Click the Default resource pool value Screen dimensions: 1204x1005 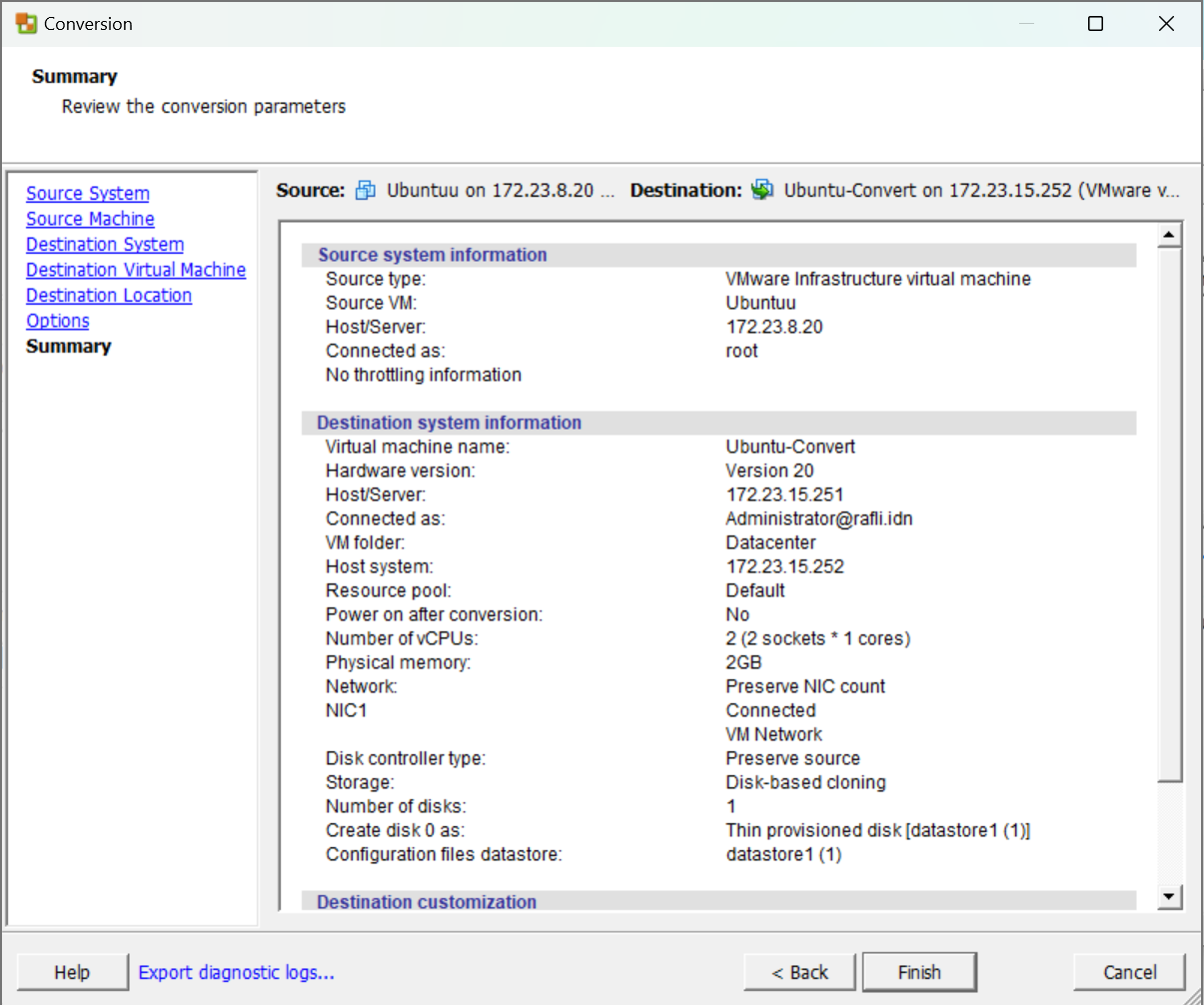[755, 590]
